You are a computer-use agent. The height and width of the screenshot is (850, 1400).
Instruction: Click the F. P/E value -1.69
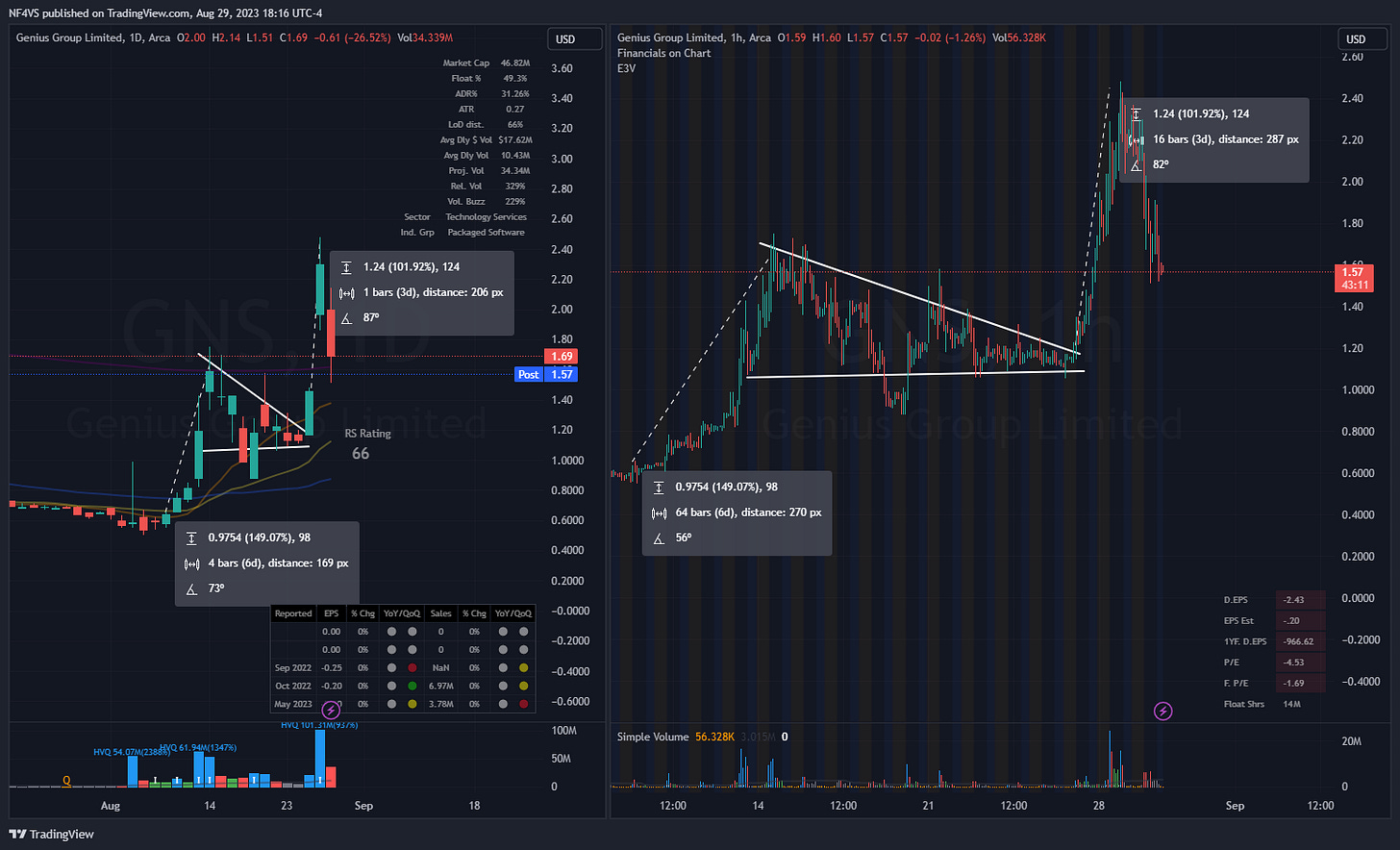(1293, 684)
